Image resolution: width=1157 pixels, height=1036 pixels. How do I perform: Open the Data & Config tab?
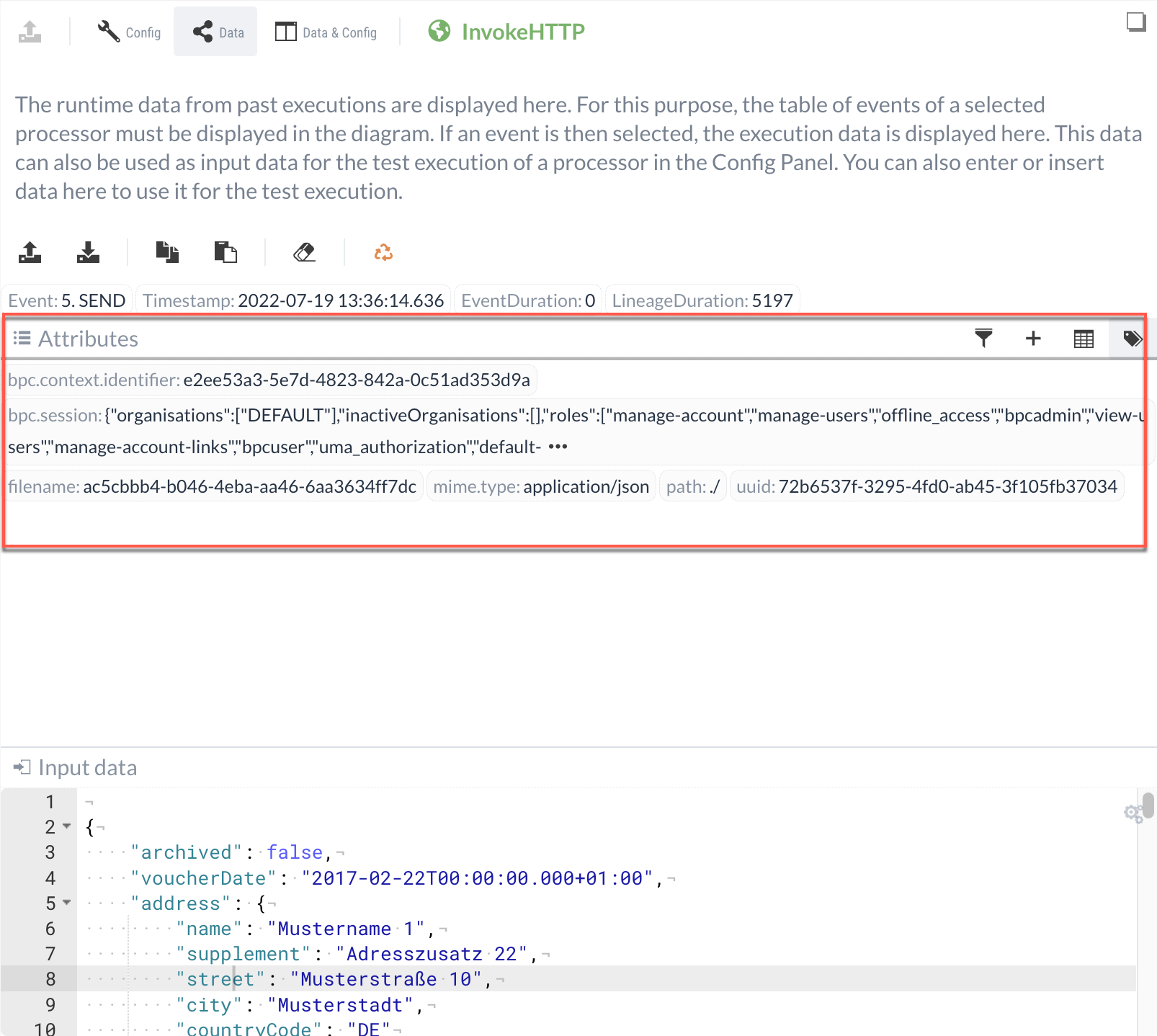tap(326, 32)
